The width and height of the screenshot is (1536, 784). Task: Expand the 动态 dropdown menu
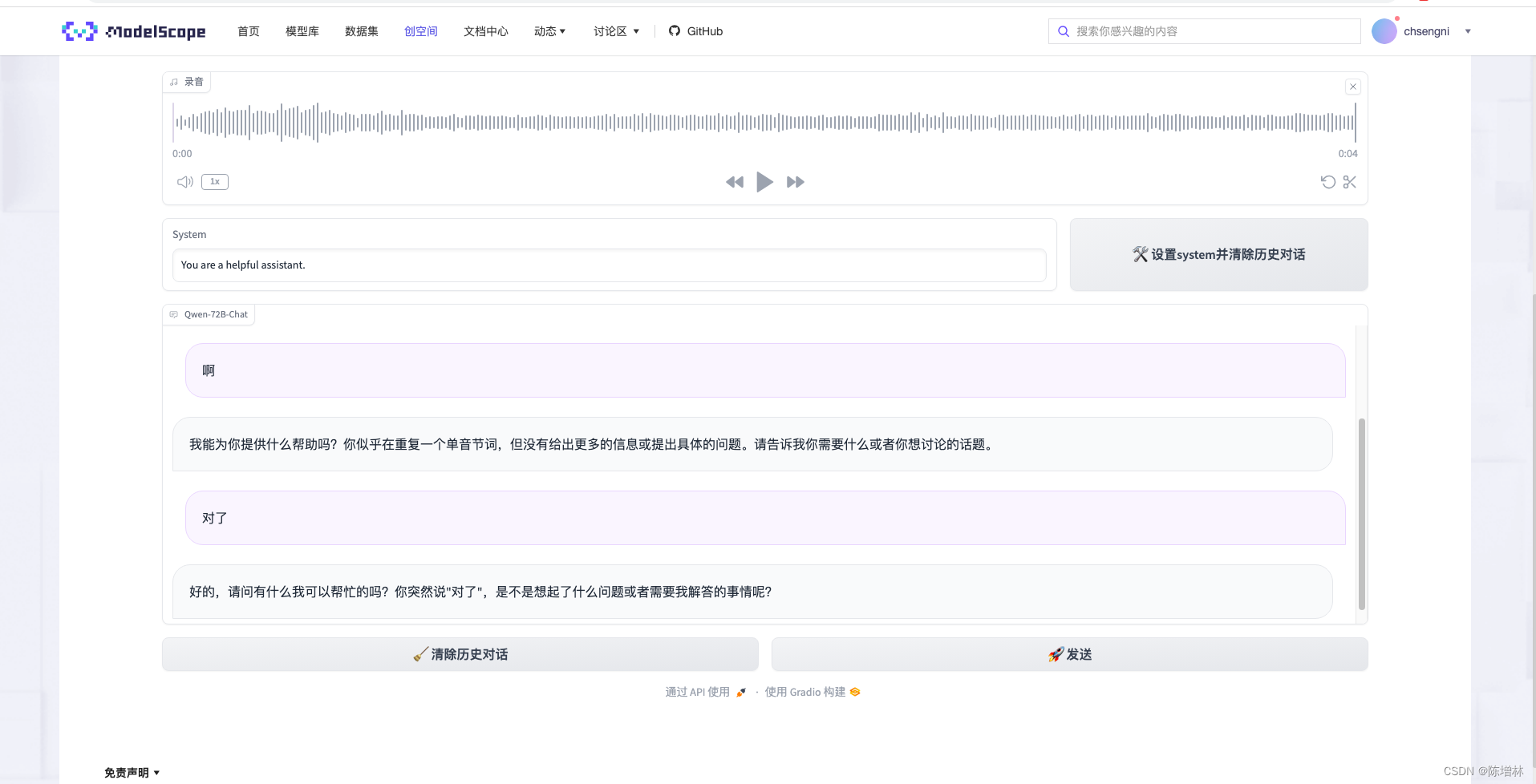point(550,31)
